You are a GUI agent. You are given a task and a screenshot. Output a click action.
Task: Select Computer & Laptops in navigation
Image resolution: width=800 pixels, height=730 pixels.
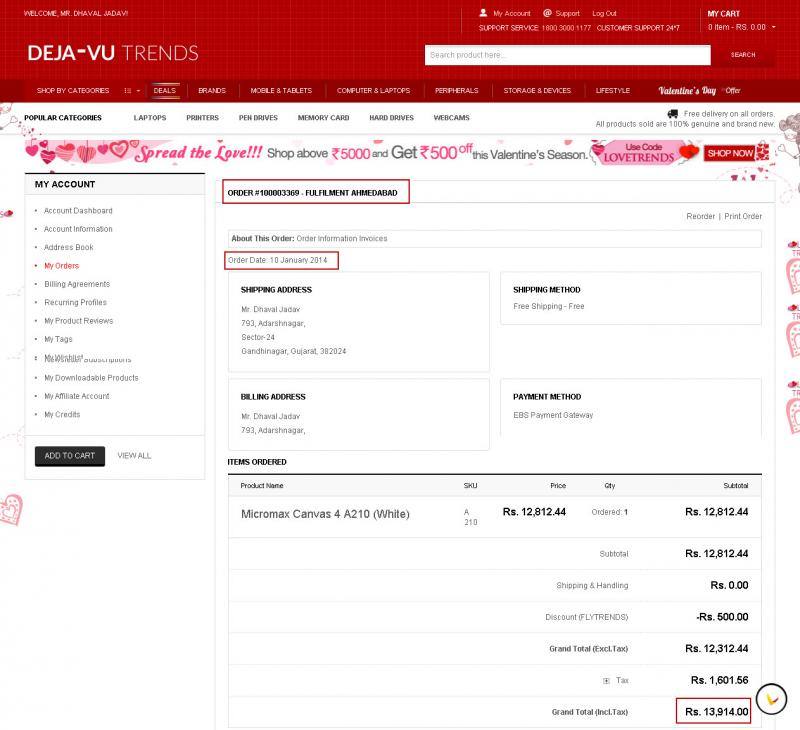tap(373, 91)
